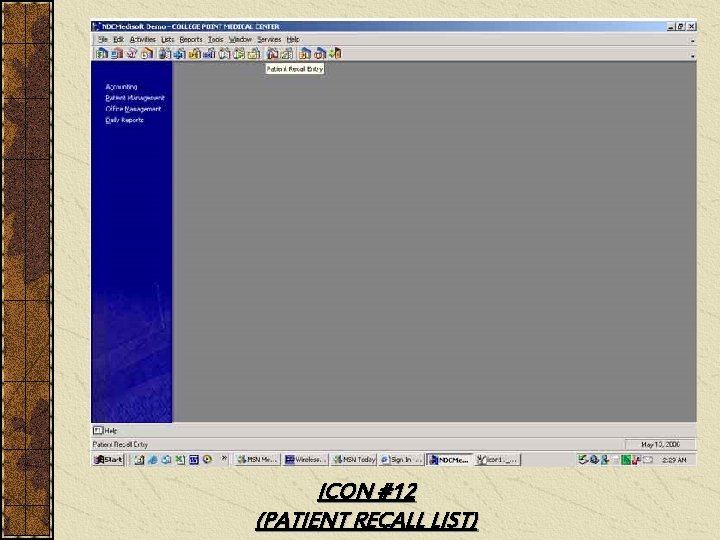Open the Reports menu
The width and height of the screenshot is (720, 540).
click(191, 39)
